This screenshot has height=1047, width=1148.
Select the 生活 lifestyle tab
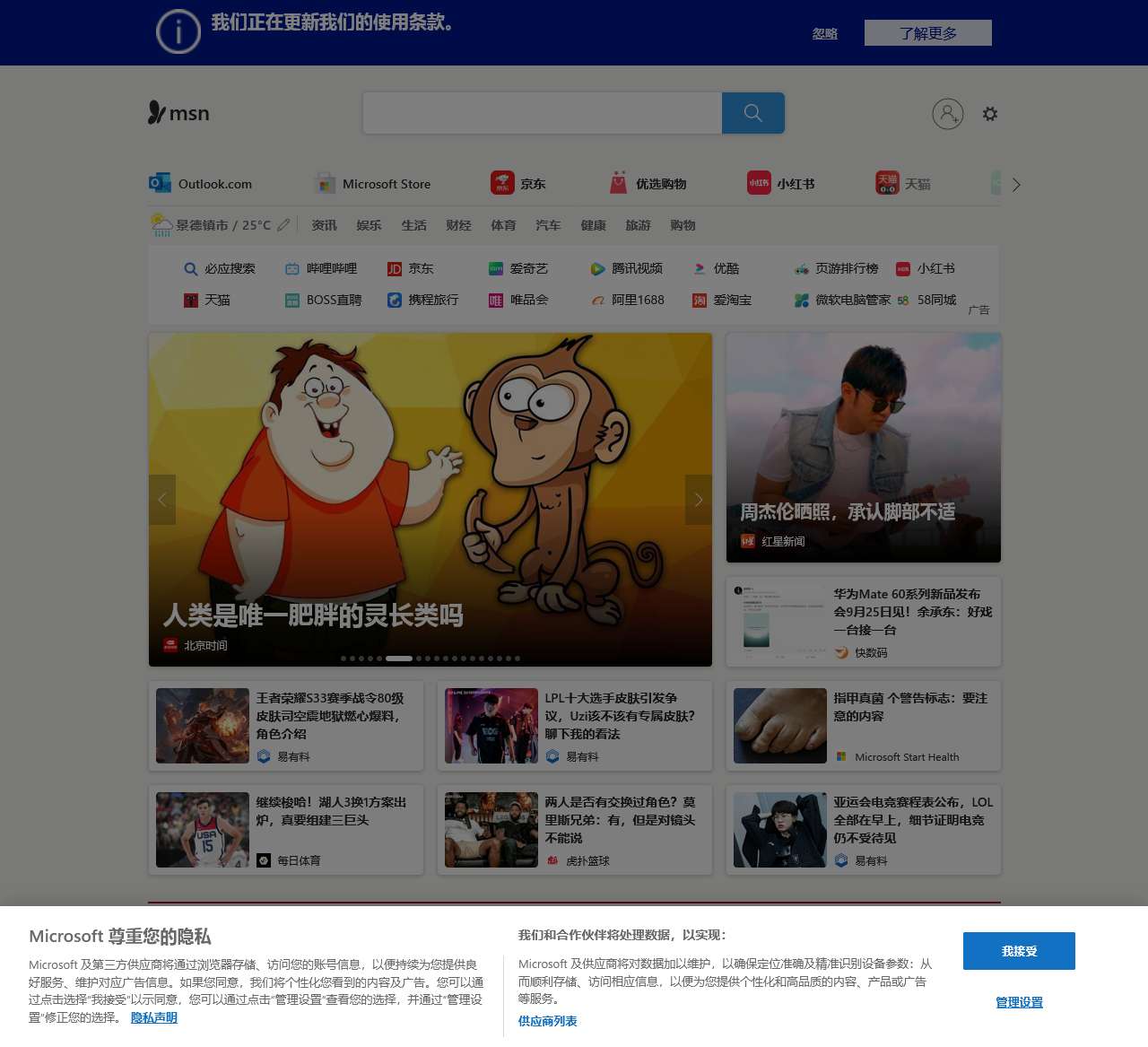(413, 225)
